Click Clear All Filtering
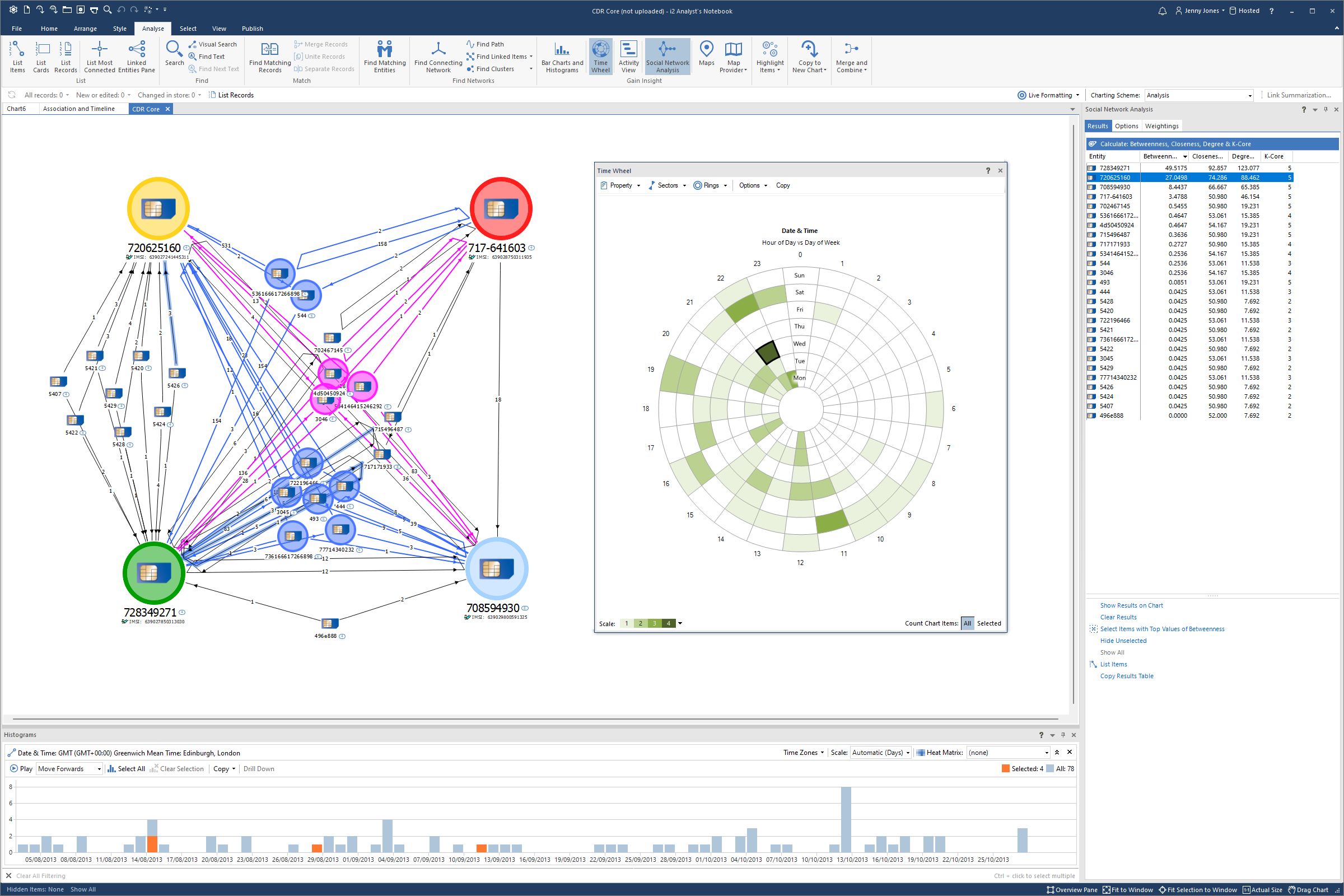Image resolution: width=1344 pixels, height=896 pixels. point(40,875)
